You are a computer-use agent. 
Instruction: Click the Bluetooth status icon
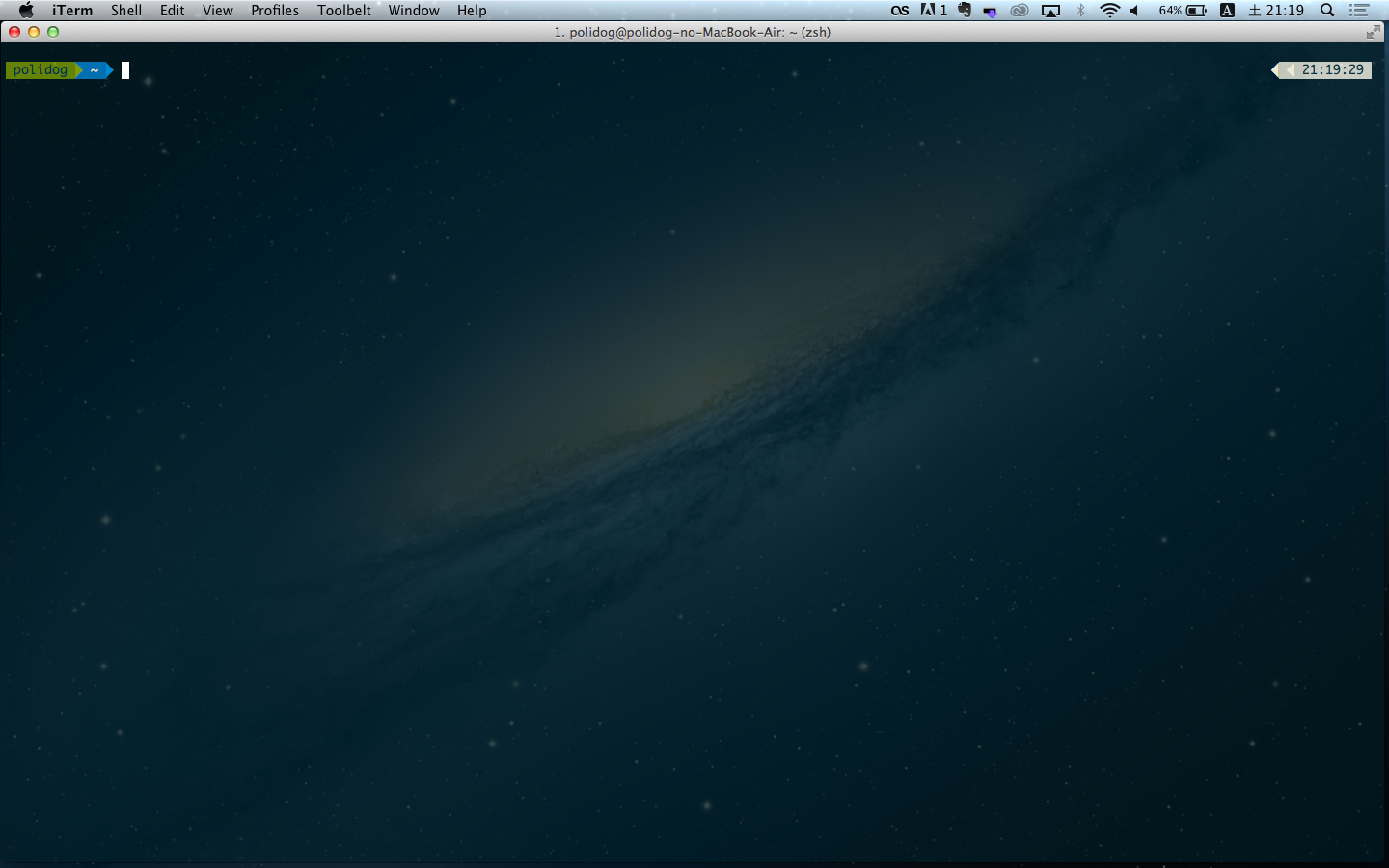click(1079, 10)
